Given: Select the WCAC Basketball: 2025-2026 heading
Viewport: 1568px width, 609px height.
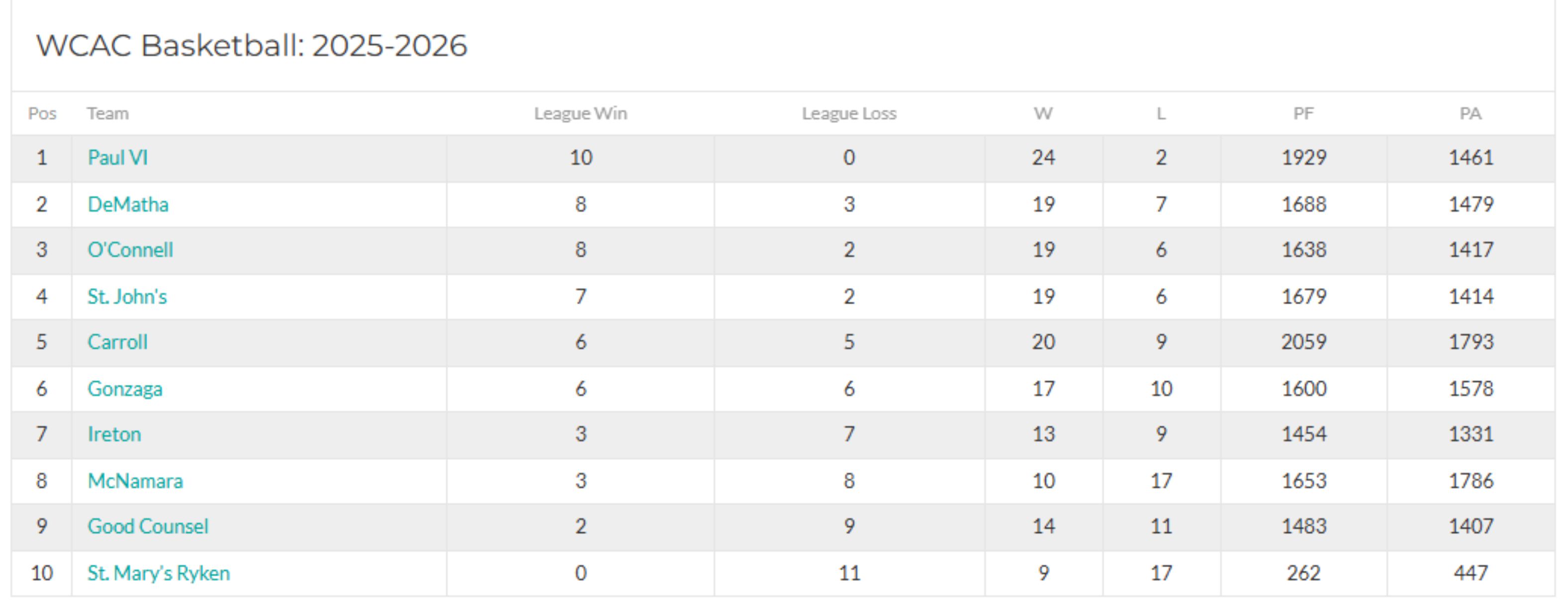Looking at the screenshot, I should (x=252, y=46).
